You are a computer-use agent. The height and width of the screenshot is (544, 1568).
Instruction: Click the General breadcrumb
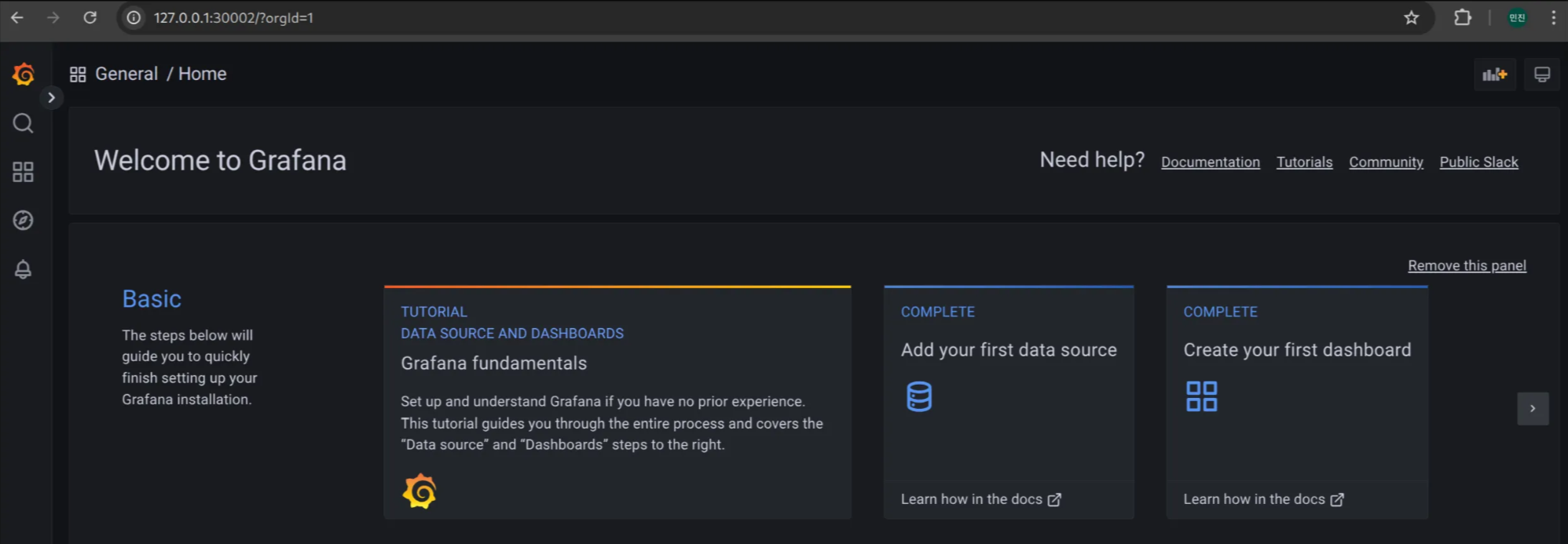coord(126,74)
